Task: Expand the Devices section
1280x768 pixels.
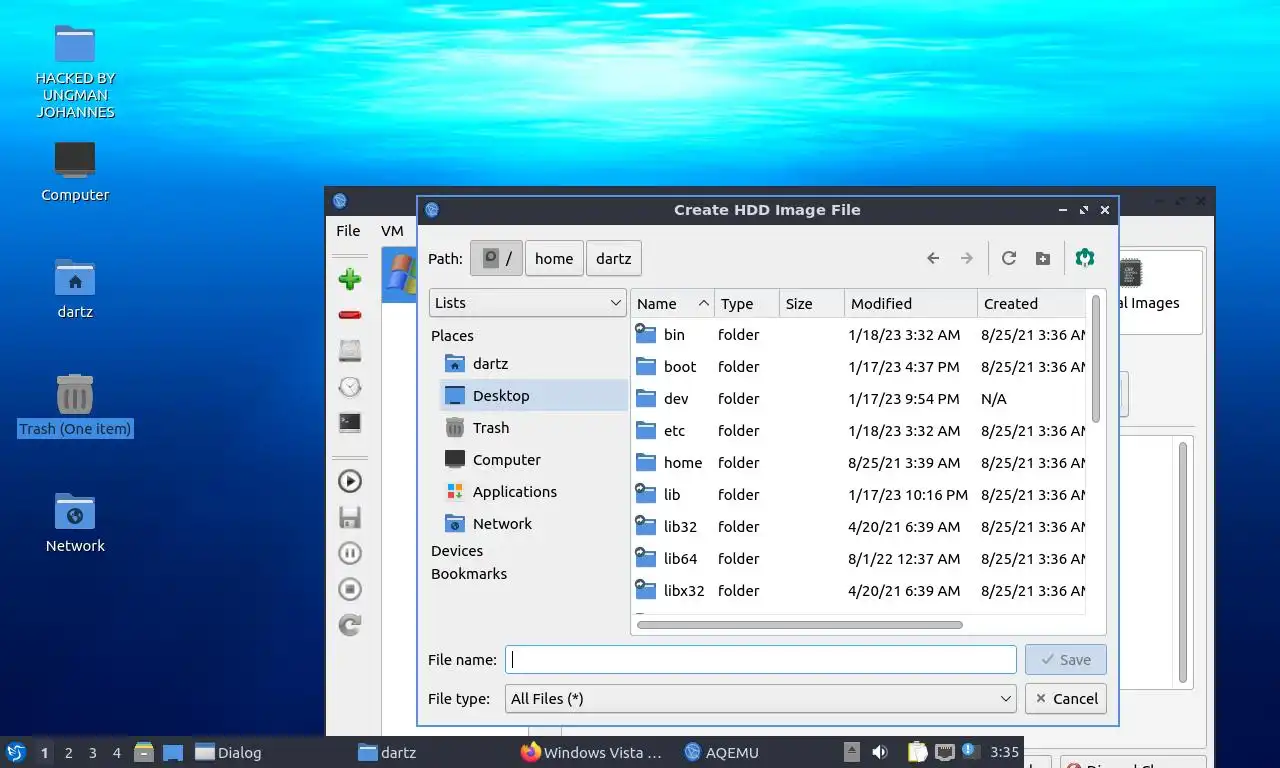Action: coord(457,551)
